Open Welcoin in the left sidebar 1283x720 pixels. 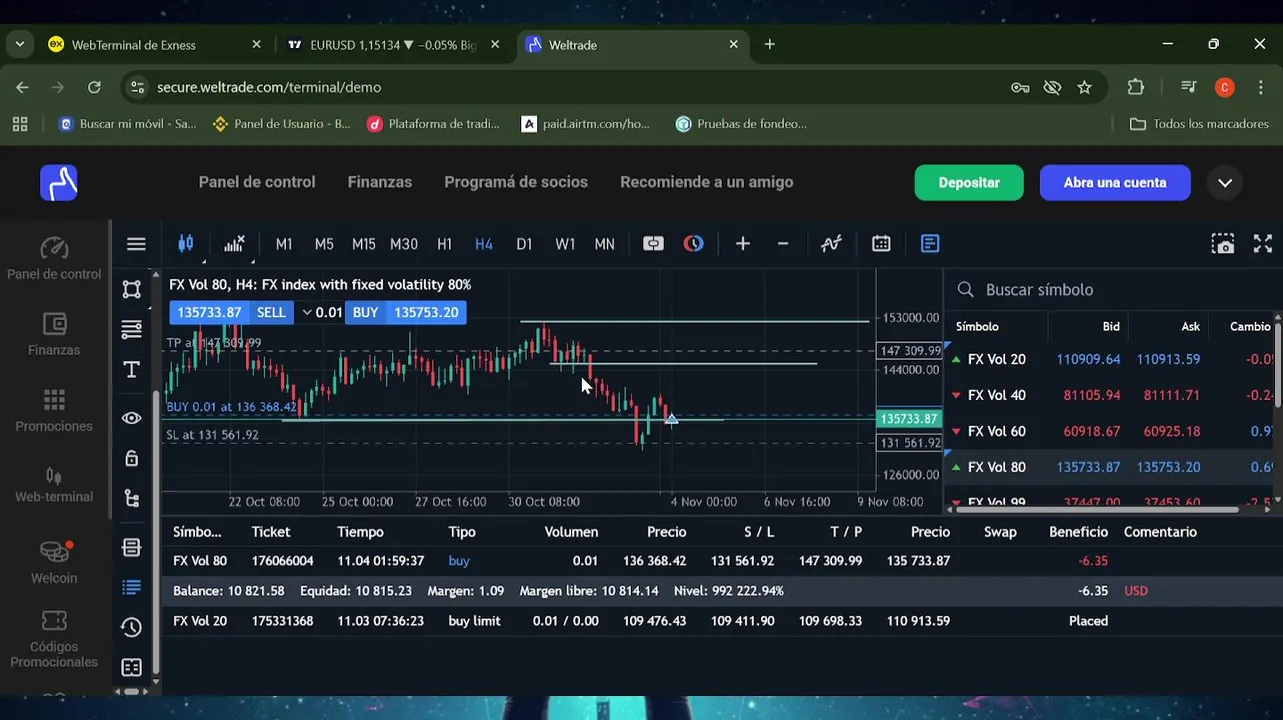click(x=54, y=562)
